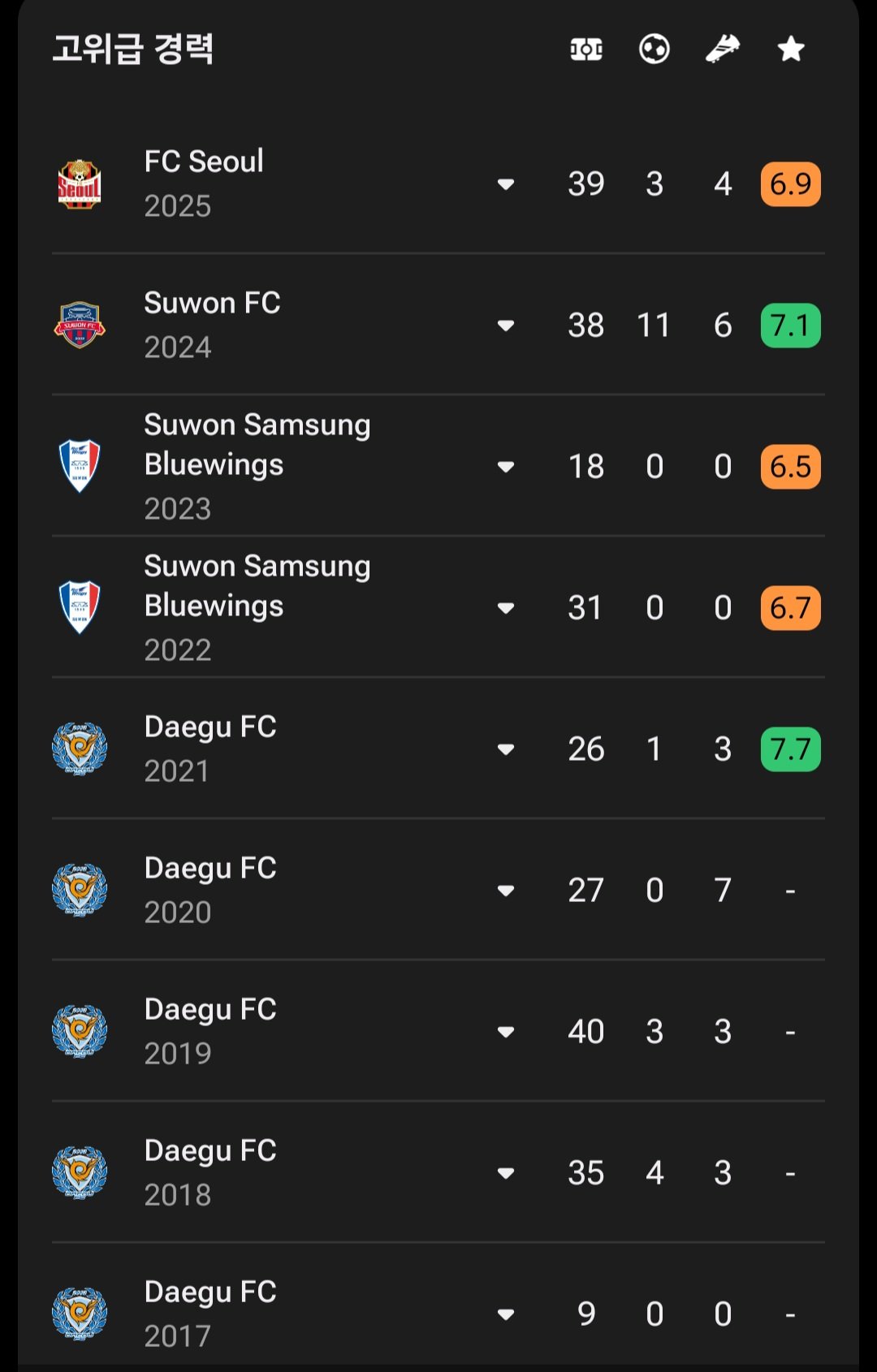The height and width of the screenshot is (1372, 877).
Task: Open the Suwon FC team link
Action: click(212, 303)
